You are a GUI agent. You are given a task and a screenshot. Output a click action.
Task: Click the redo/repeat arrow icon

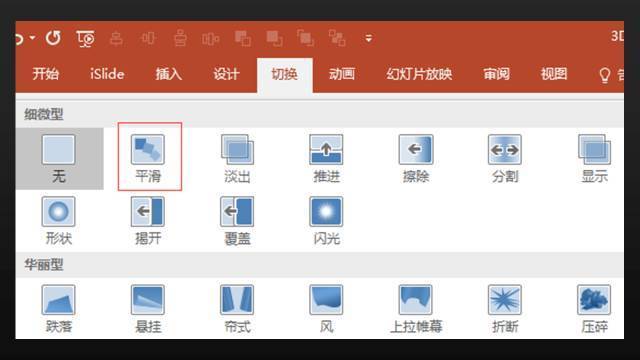[x=53, y=38]
